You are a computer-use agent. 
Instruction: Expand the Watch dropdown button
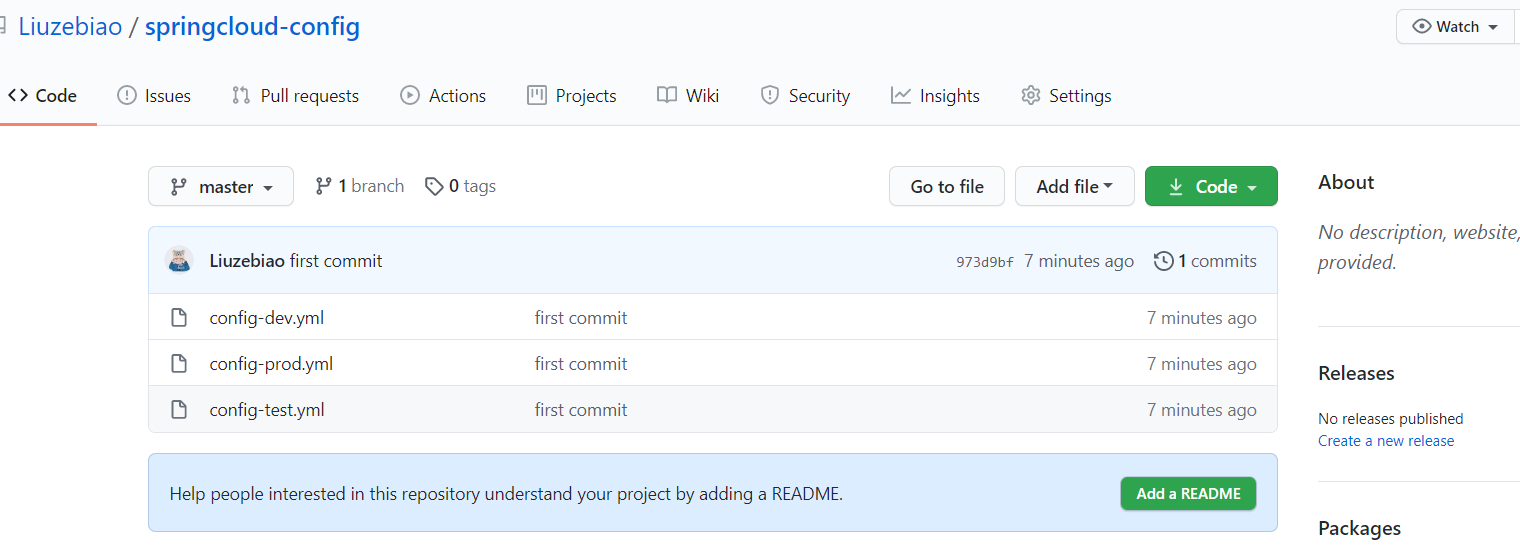pos(1456,27)
